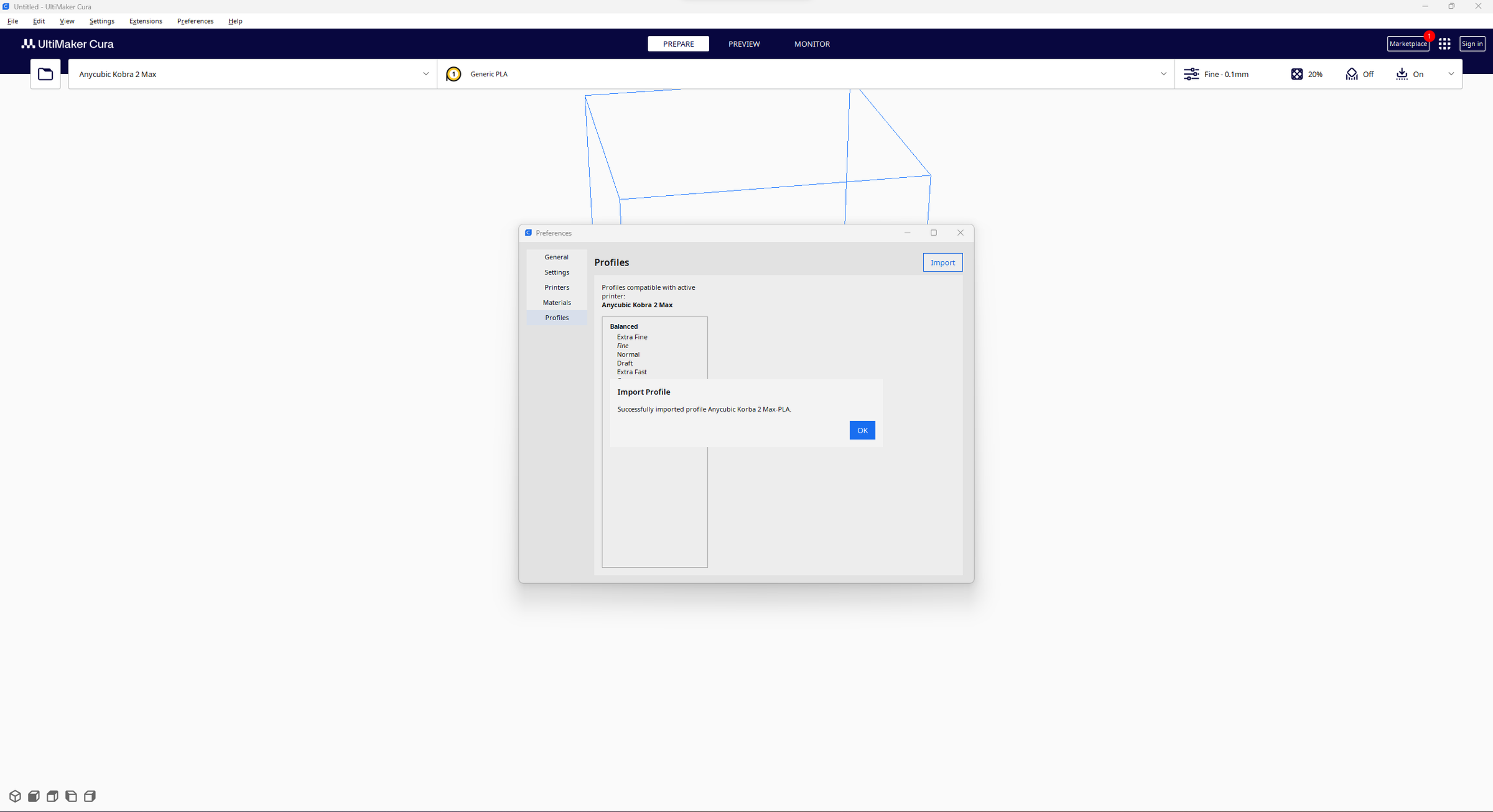Screen dimensions: 1493x812
Task: Click the infill density icon showing 20%
Action: point(1297,74)
